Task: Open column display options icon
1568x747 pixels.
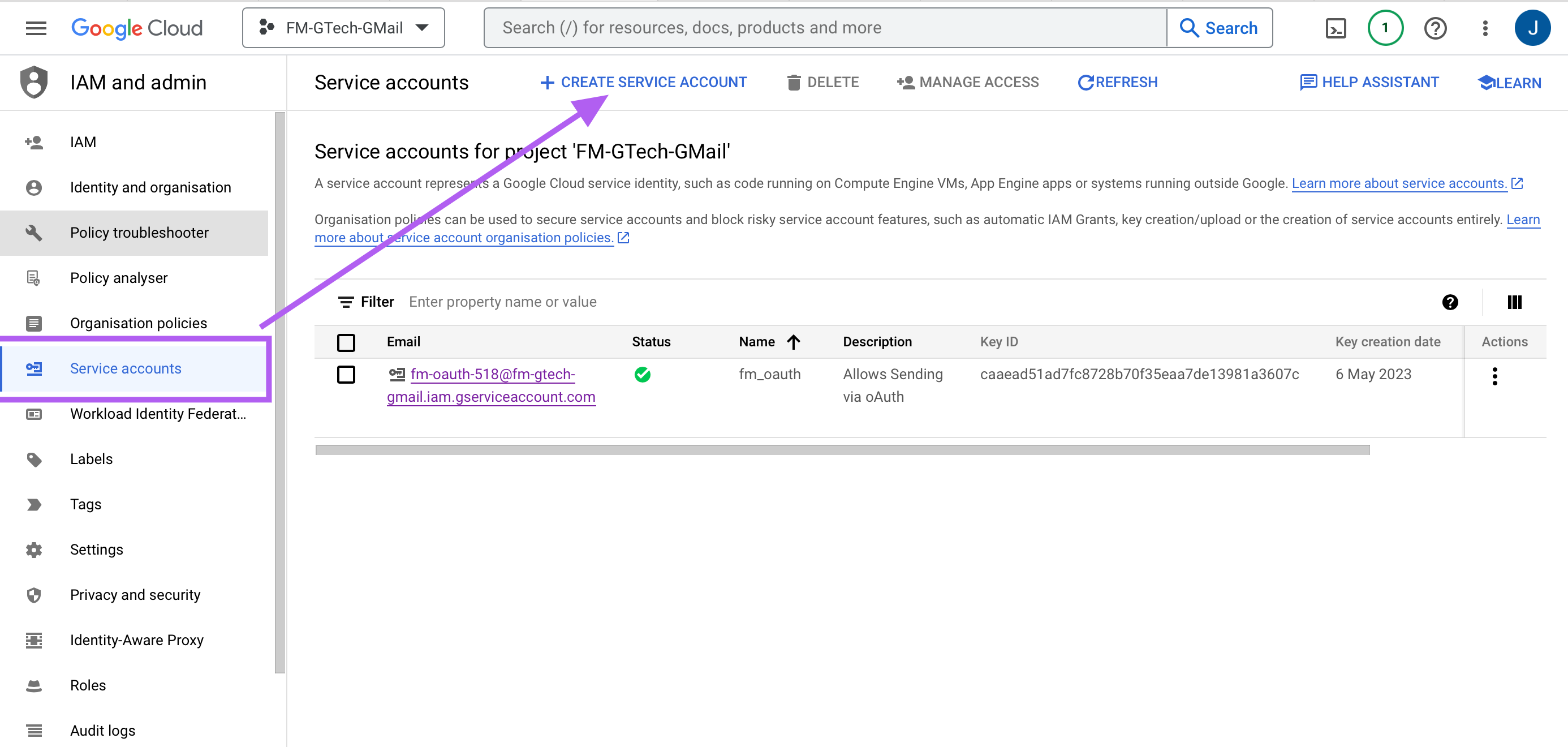Action: tap(1514, 302)
